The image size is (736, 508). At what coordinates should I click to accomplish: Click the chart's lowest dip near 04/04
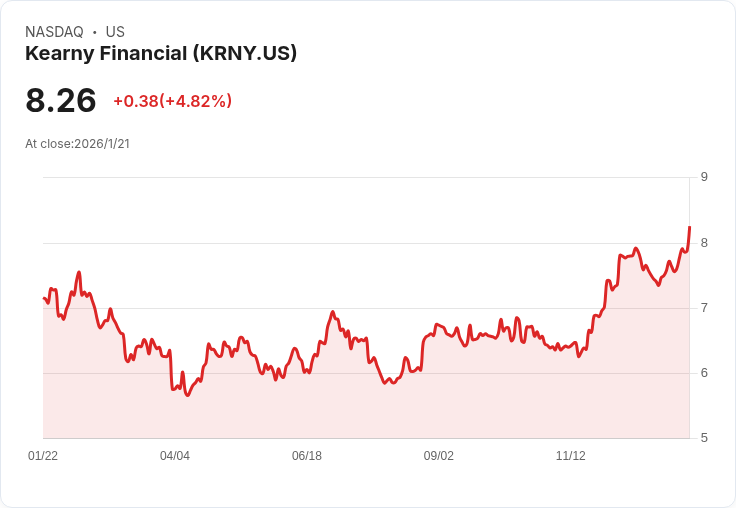pos(187,395)
